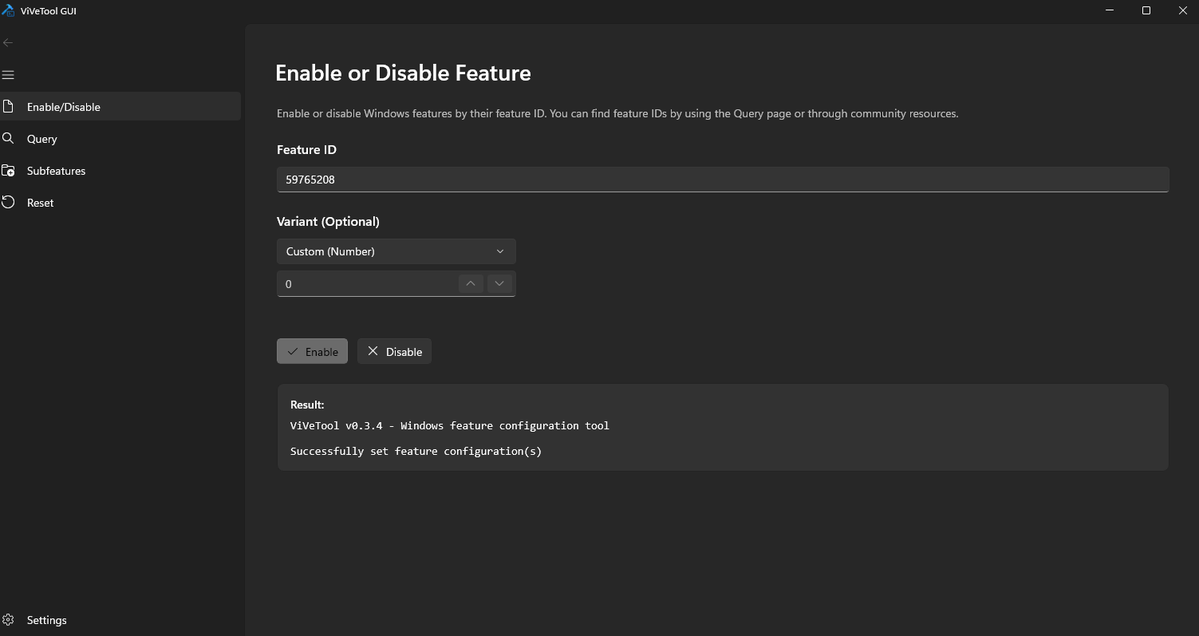Screen dimensions: 1199x636
Task: Click the checkmark icon on Enable
Action: [x=293, y=352]
